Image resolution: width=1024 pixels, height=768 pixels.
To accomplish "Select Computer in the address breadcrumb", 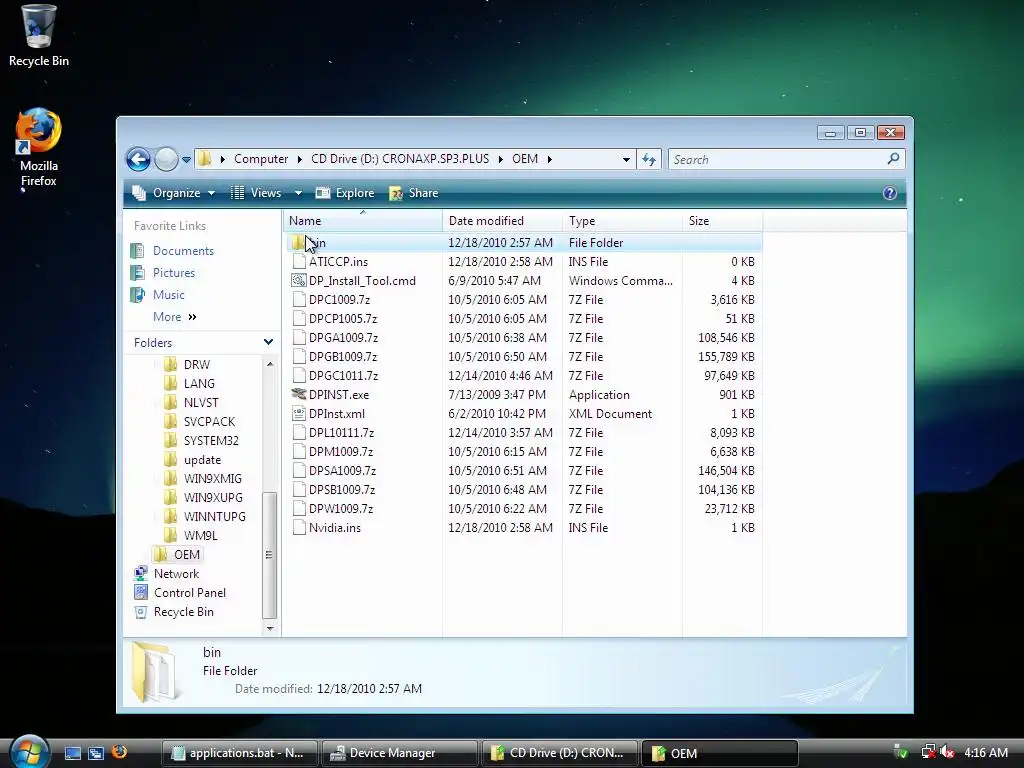I will click(261, 159).
